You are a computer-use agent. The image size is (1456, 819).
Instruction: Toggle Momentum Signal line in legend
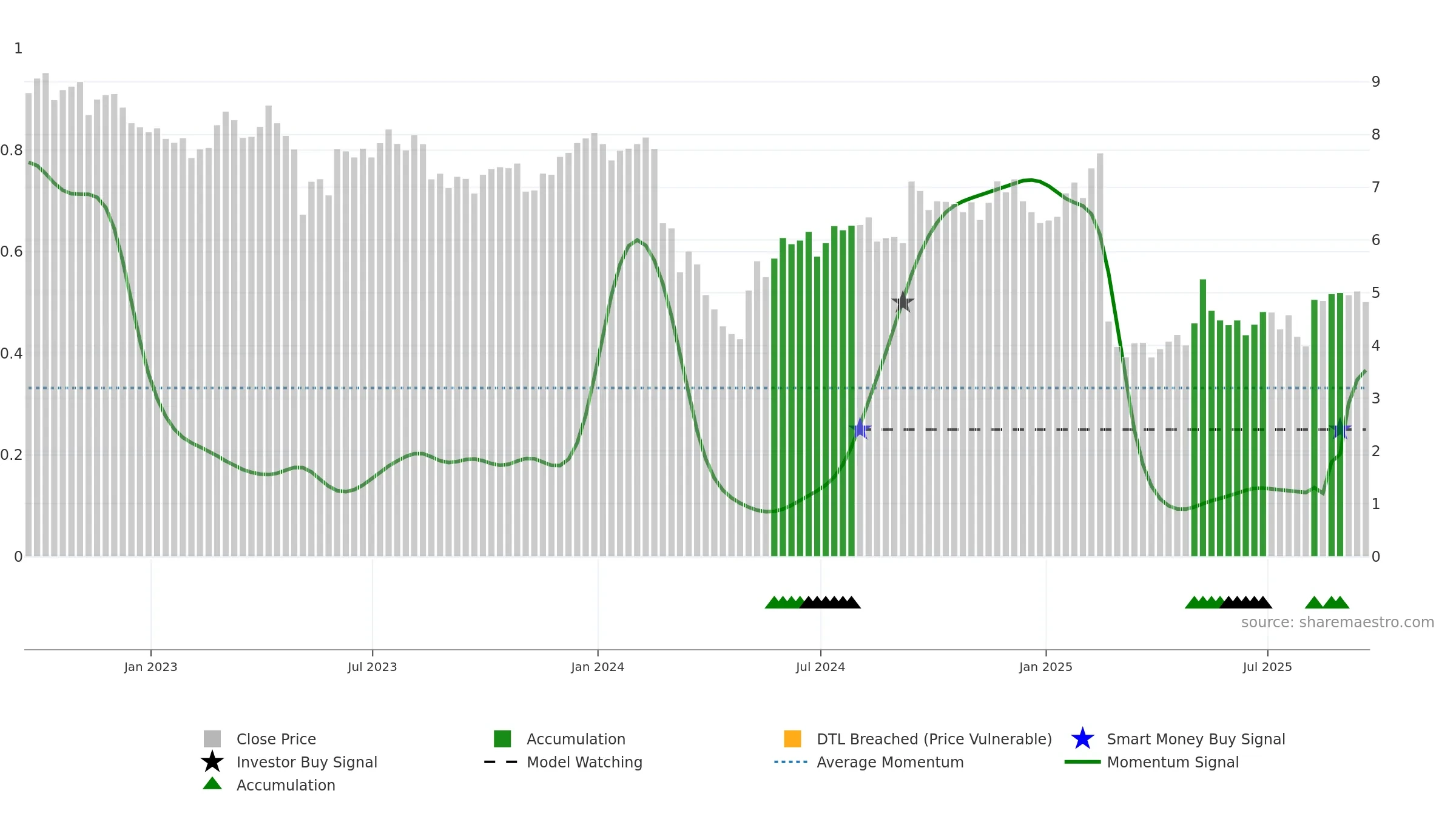[x=1172, y=762]
